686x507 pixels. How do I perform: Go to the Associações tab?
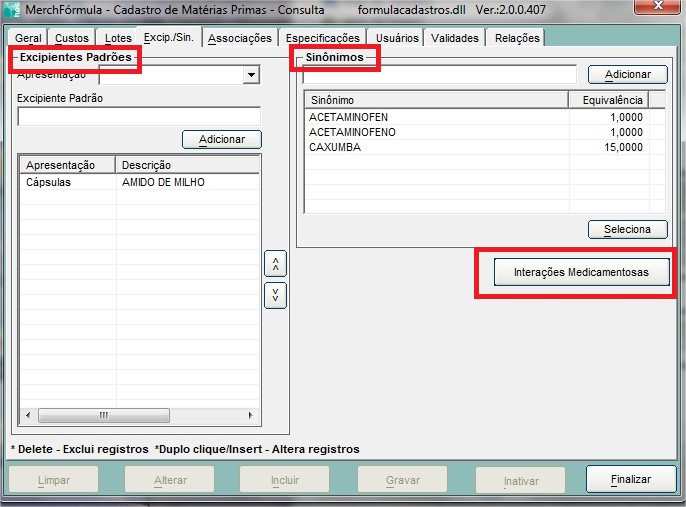pos(240,38)
